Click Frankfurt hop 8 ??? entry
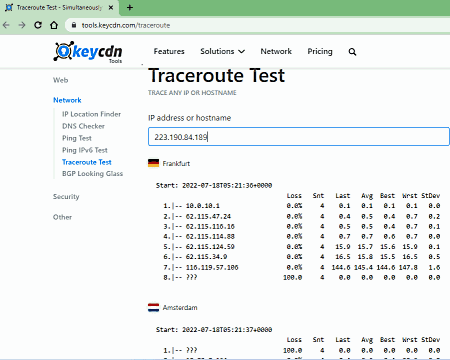 click(191, 277)
